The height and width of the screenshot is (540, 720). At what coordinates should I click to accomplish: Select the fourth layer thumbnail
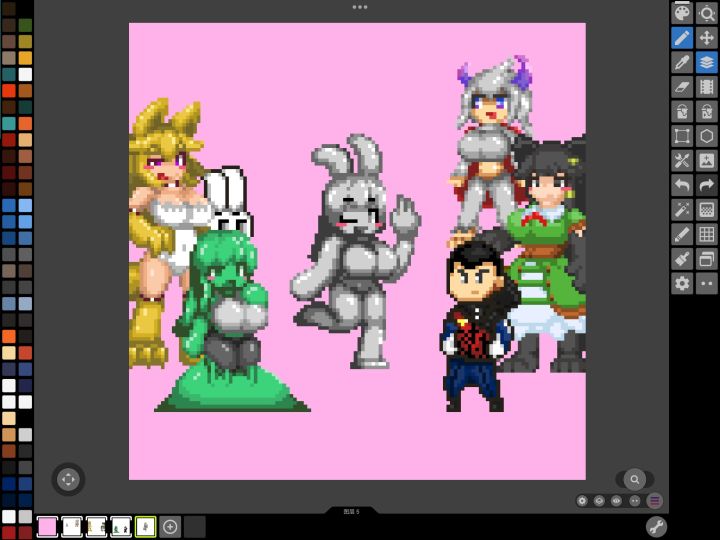tap(121, 527)
